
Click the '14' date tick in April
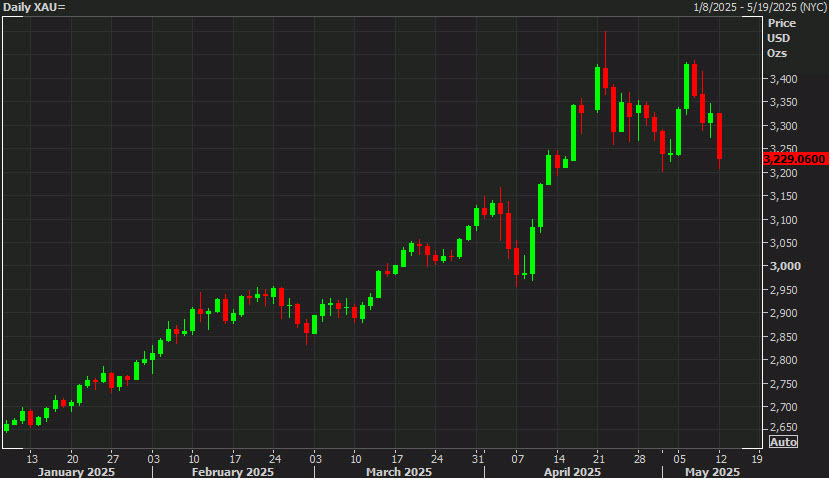[x=559, y=458]
